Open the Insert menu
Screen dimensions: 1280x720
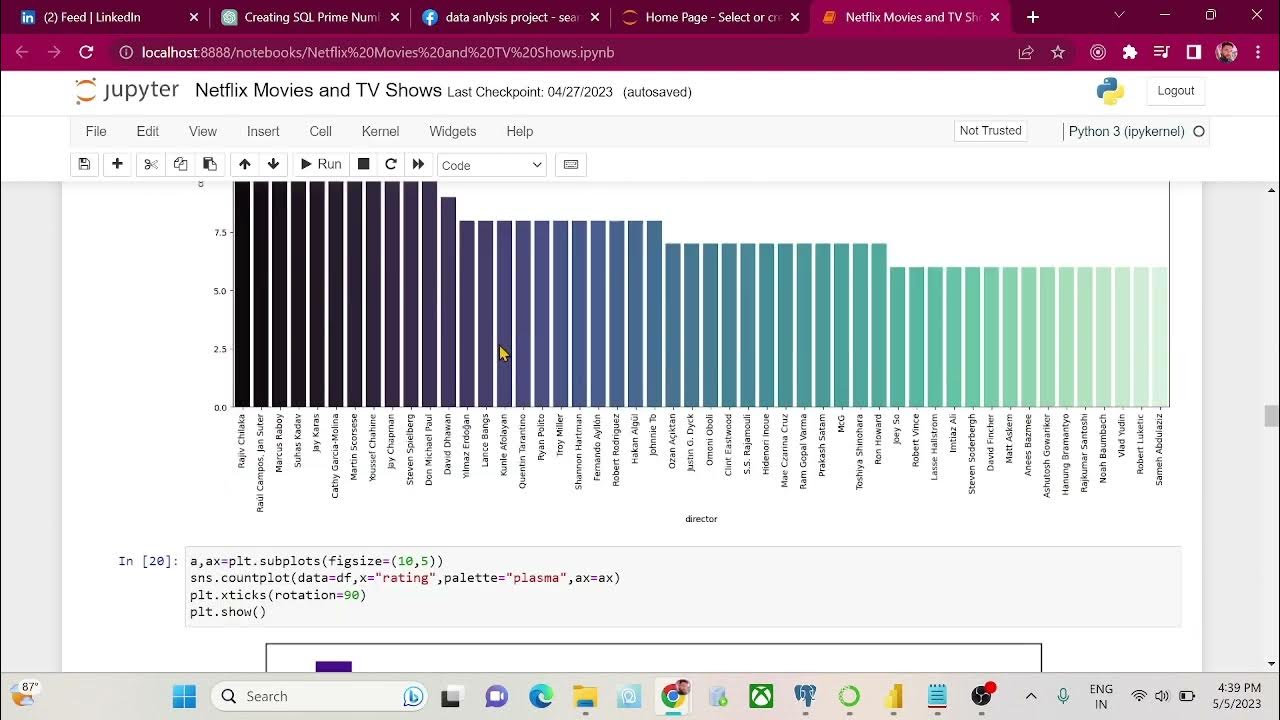[x=263, y=131]
